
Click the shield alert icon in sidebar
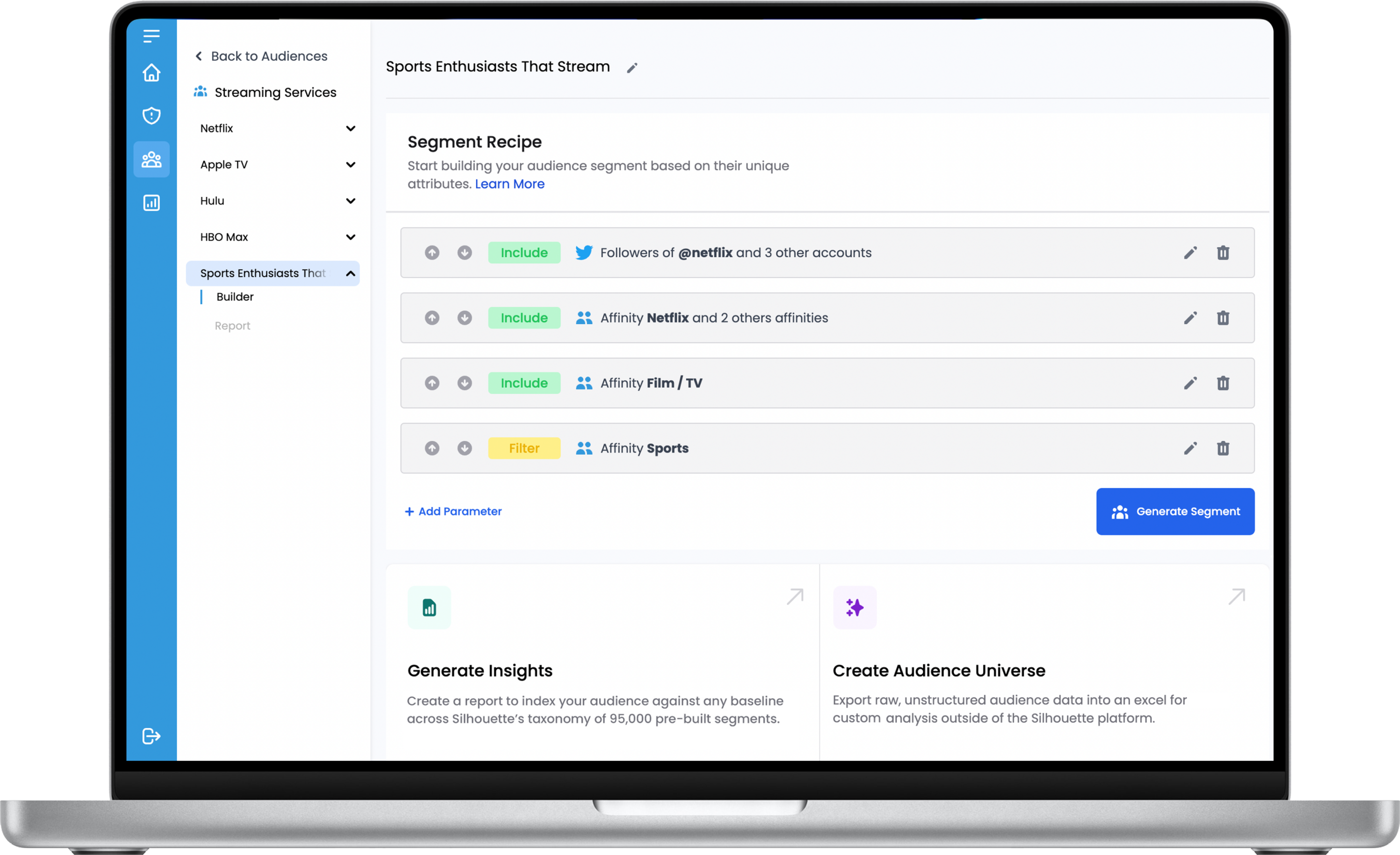151,116
